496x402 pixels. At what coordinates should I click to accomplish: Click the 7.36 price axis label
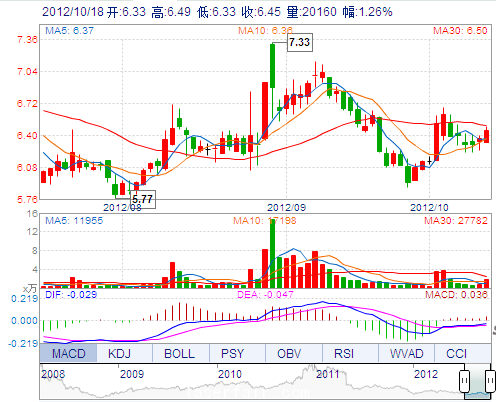[x=27, y=40]
